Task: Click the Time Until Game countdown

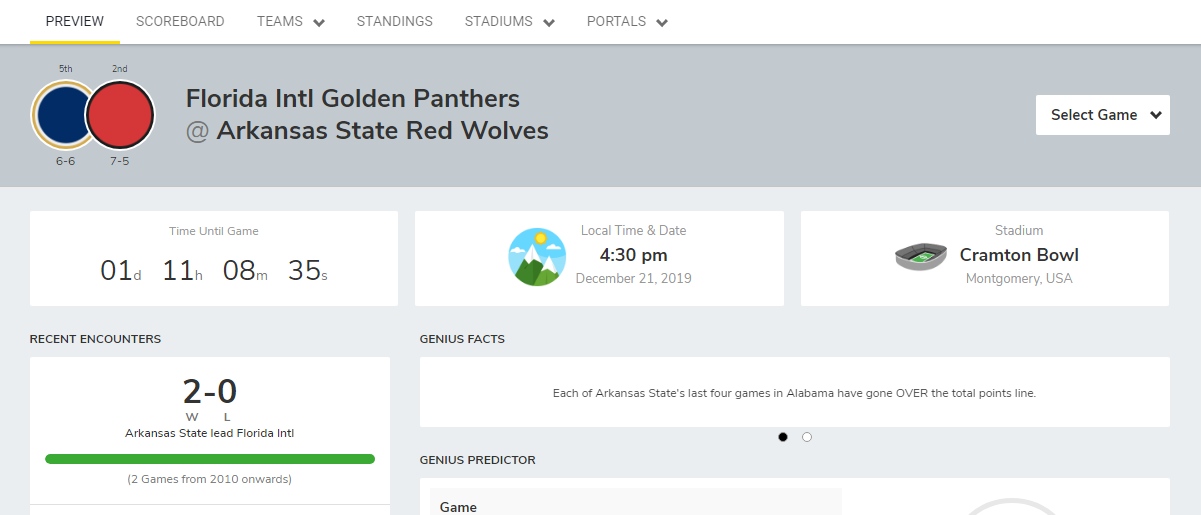Action: [x=214, y=270]
